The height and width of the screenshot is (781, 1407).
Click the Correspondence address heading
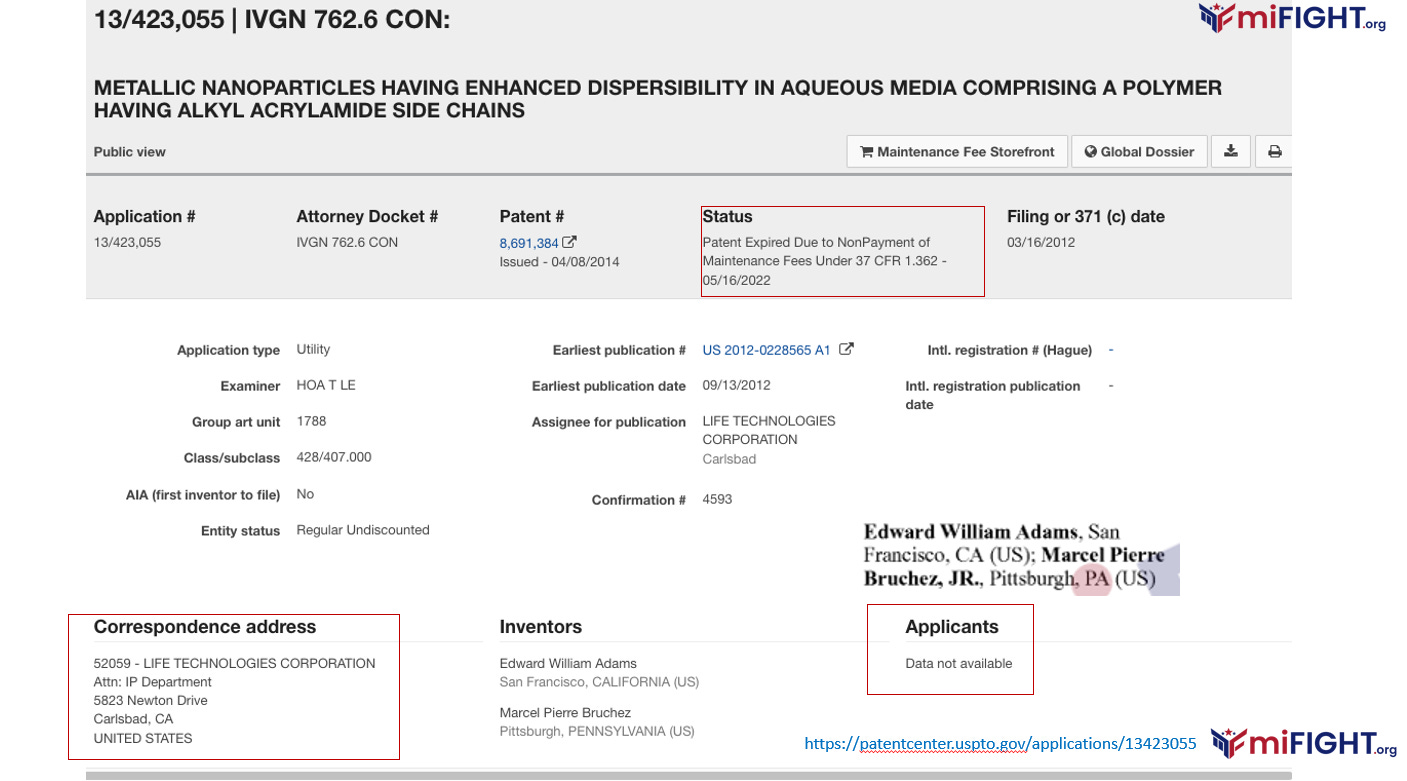pyautogui.click(x=205, y=627)
